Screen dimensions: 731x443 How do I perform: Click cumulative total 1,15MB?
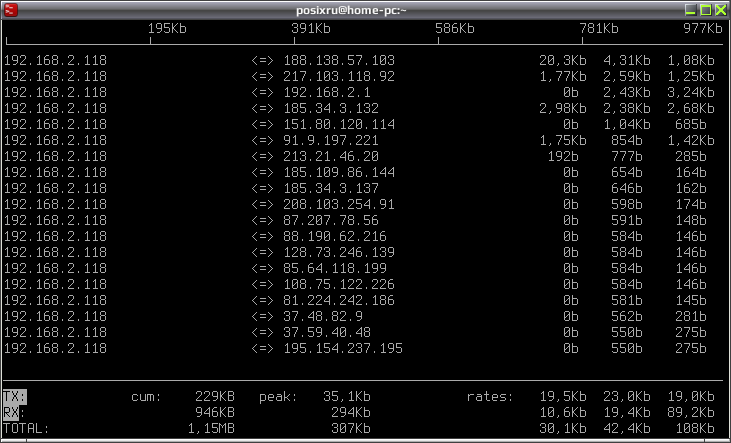(211, 429)
